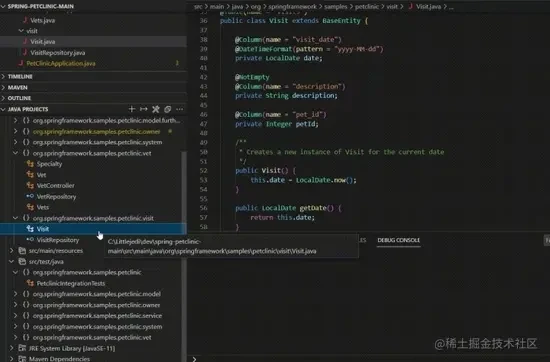Open PetClinicApplication.java file
550x362 pixels.
pyautogui.click(x=61, y=63)
